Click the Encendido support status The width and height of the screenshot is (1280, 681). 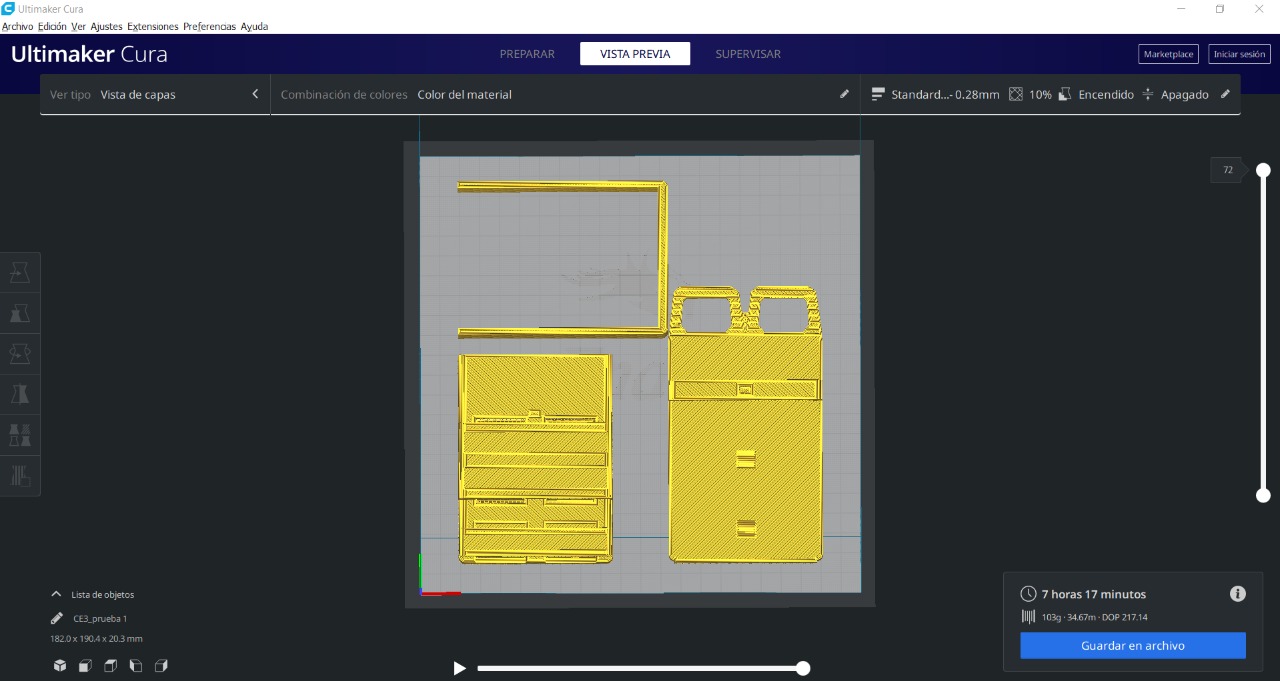pos(1106,94)
